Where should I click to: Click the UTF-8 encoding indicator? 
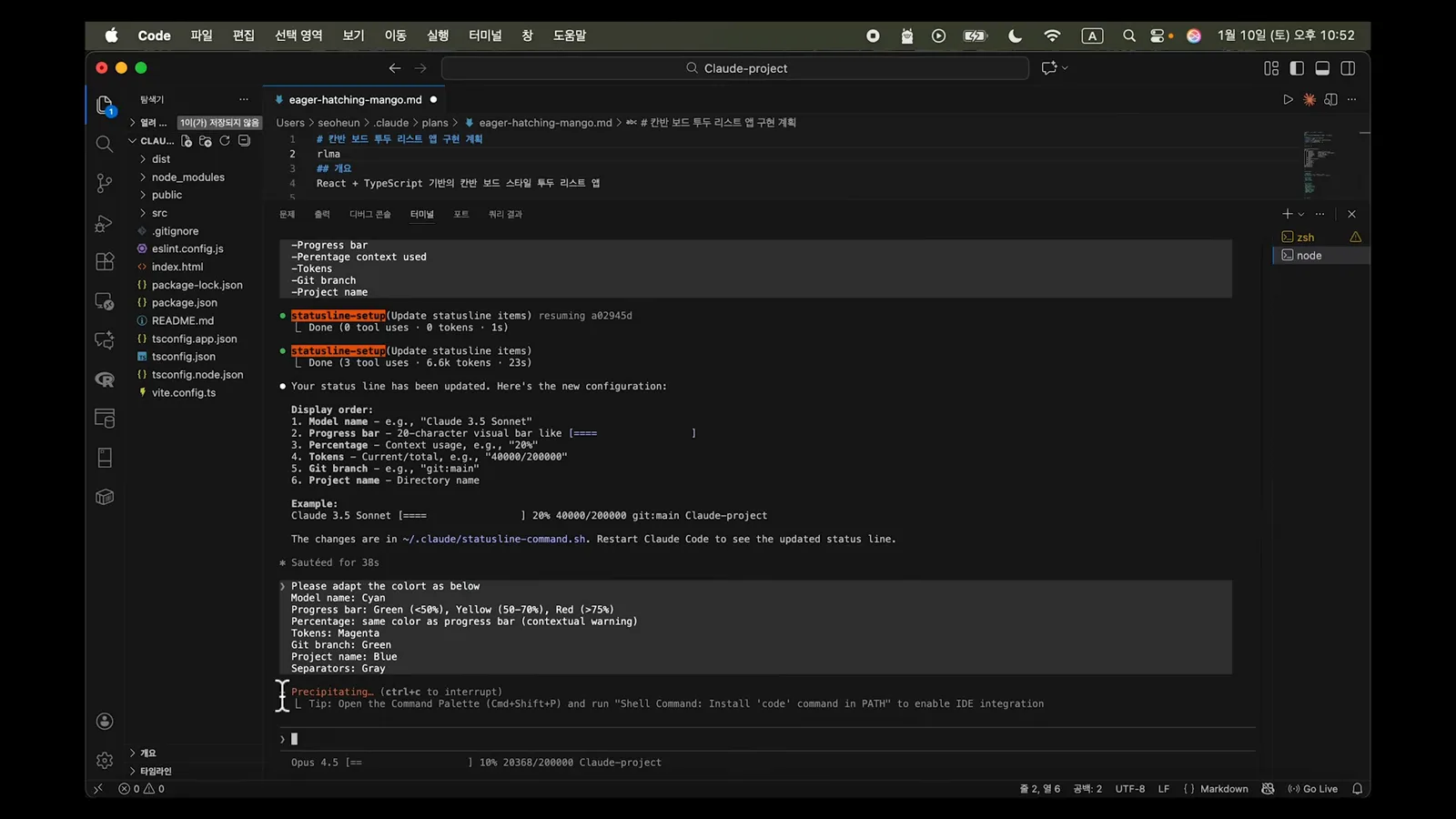point(1130,789)
